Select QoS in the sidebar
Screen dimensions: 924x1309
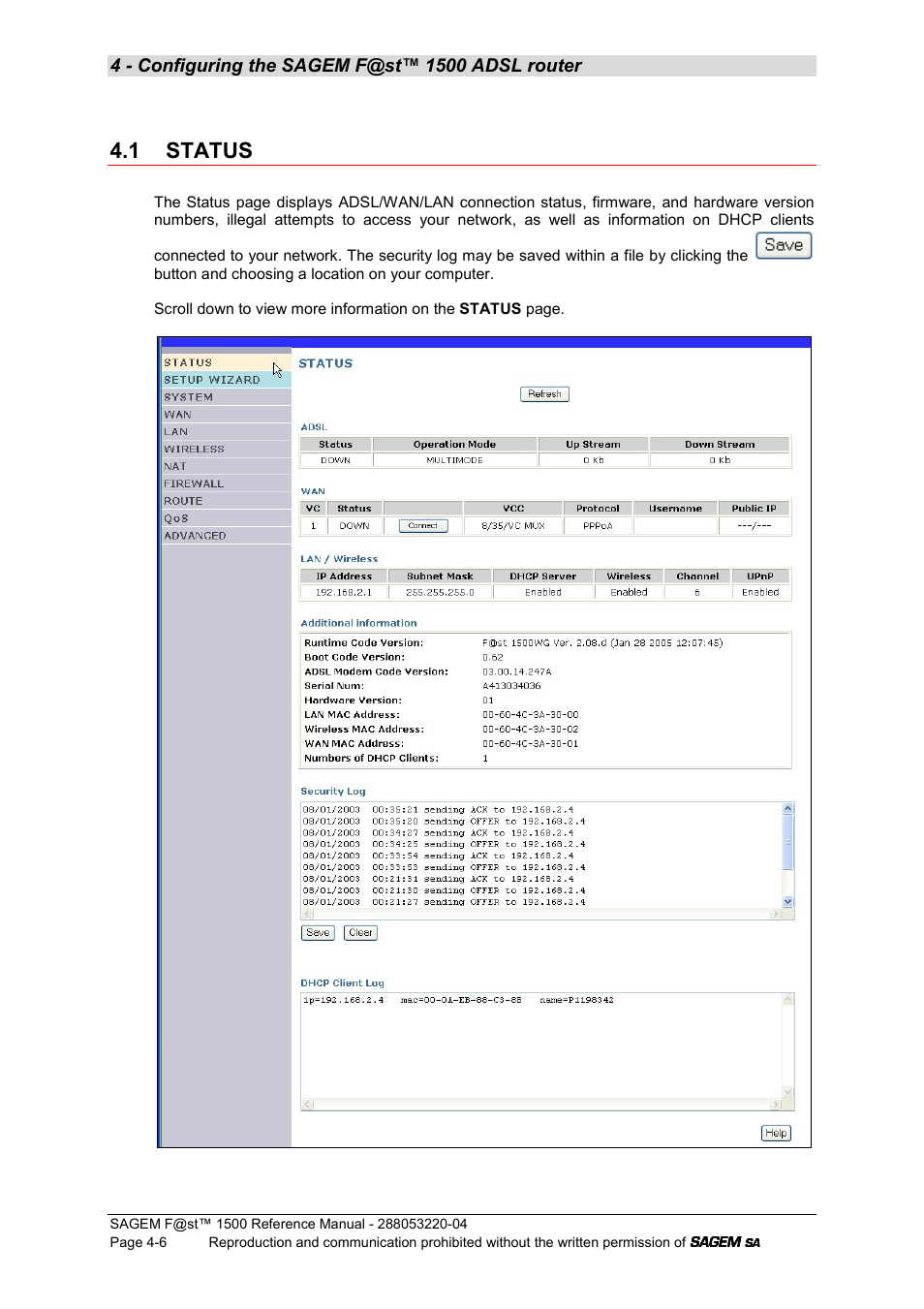(x=226, y=518)
